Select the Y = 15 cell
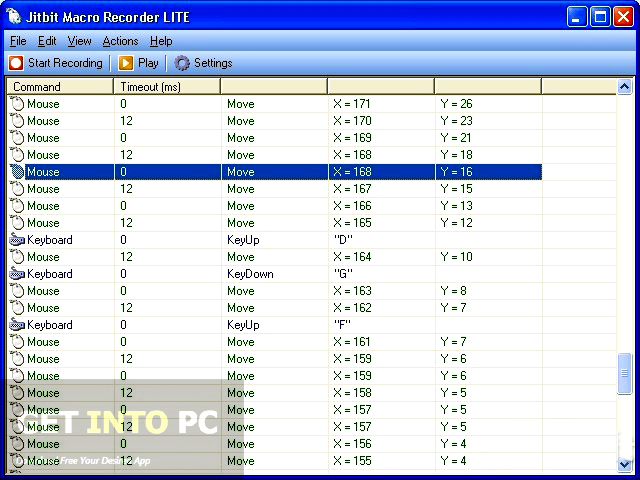This screenshot has width=640, height=480. 456,189
